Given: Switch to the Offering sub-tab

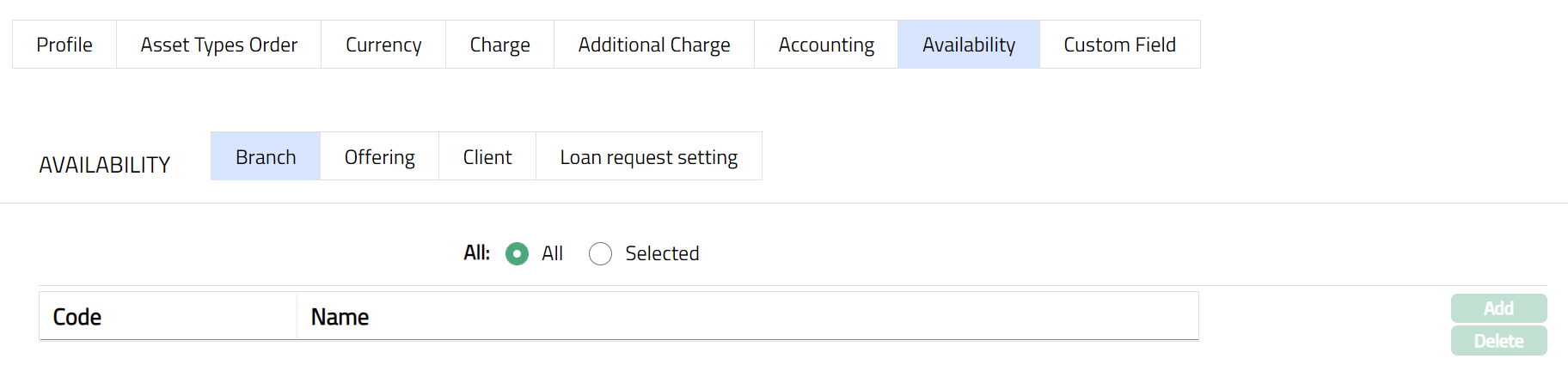Looking at the screenshot, I should click(379, 157).
